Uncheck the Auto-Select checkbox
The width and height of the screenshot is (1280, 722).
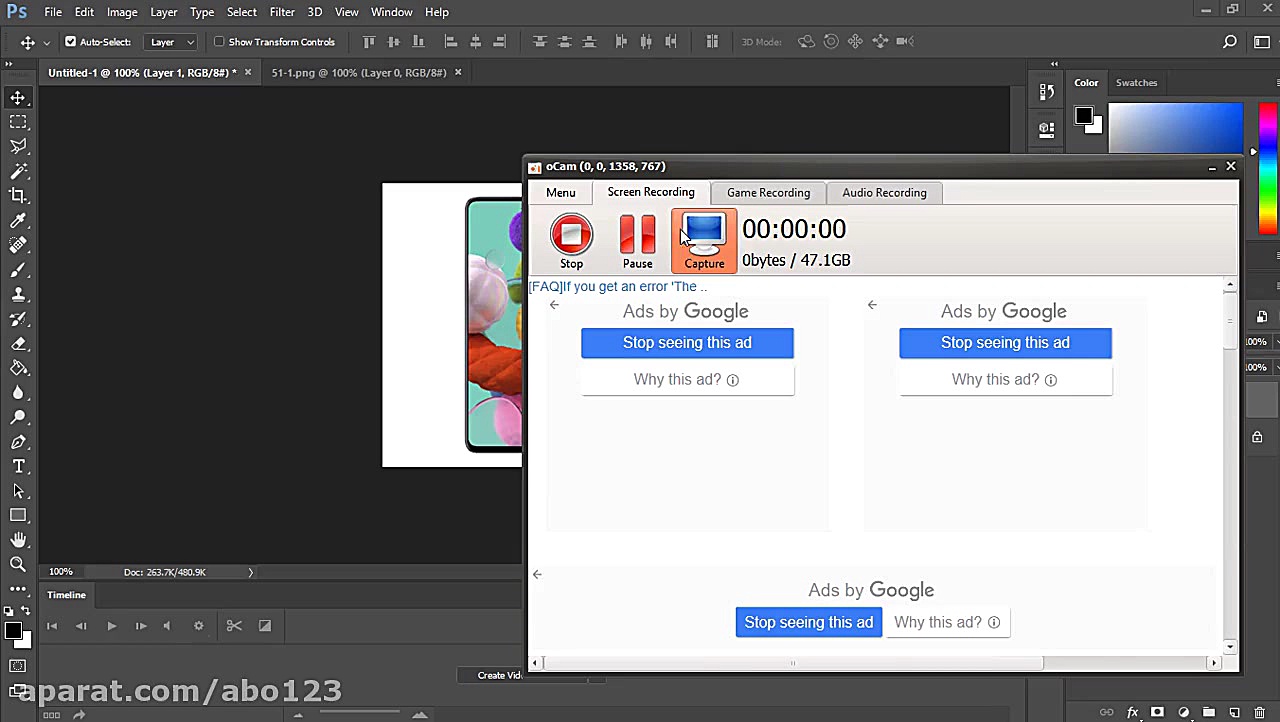click(70, 42)
